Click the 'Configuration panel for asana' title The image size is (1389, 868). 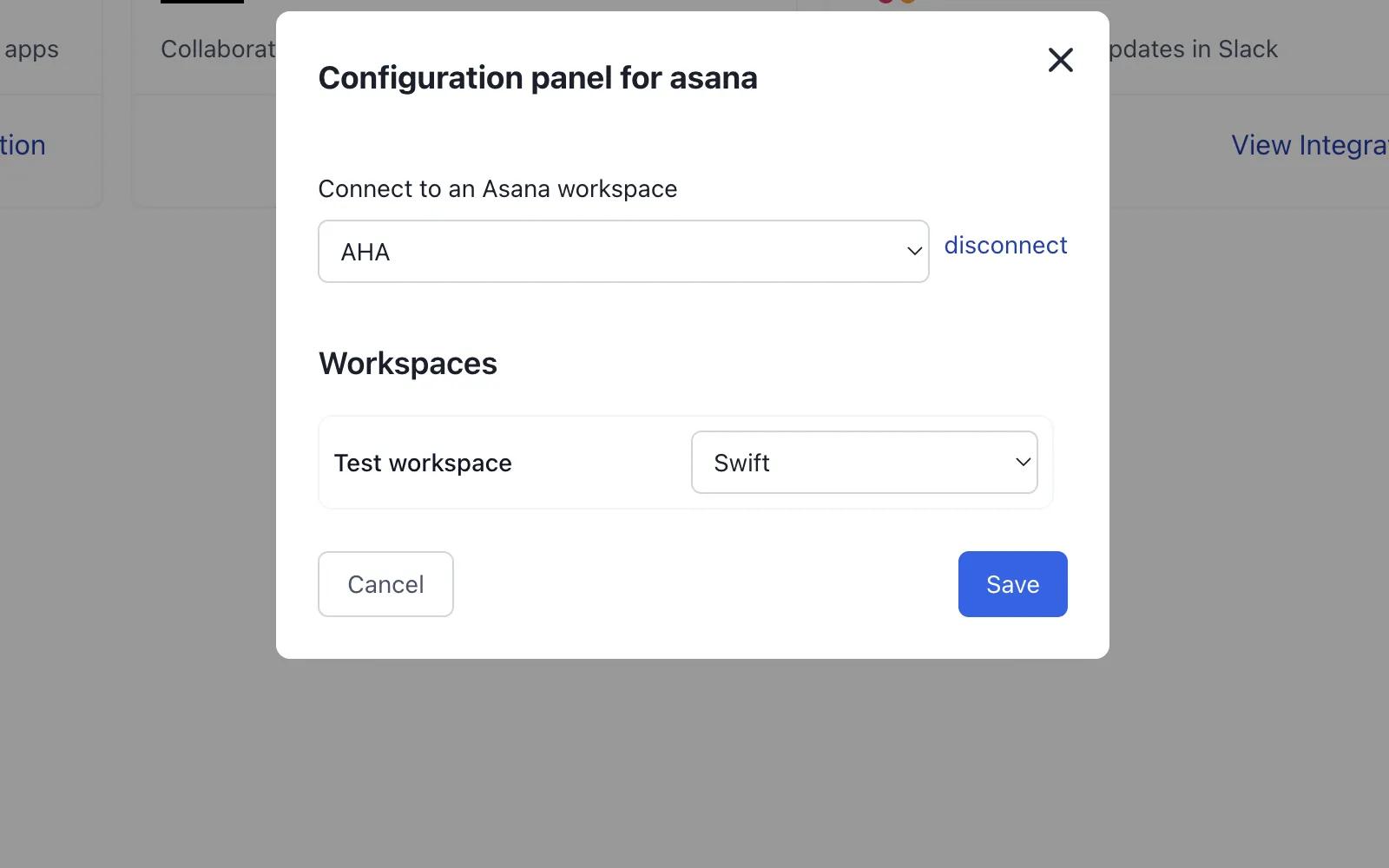click(x=537, y=78)
